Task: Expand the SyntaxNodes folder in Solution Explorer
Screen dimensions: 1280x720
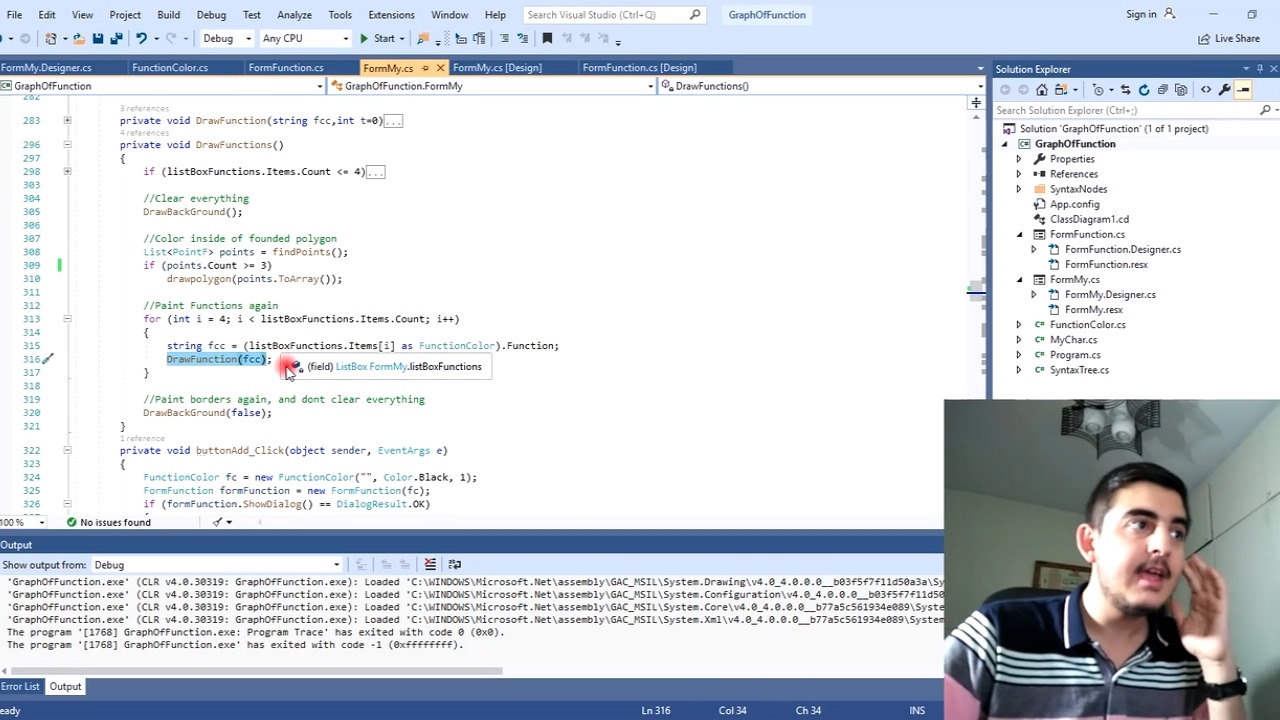Action: pos(1019,189)
